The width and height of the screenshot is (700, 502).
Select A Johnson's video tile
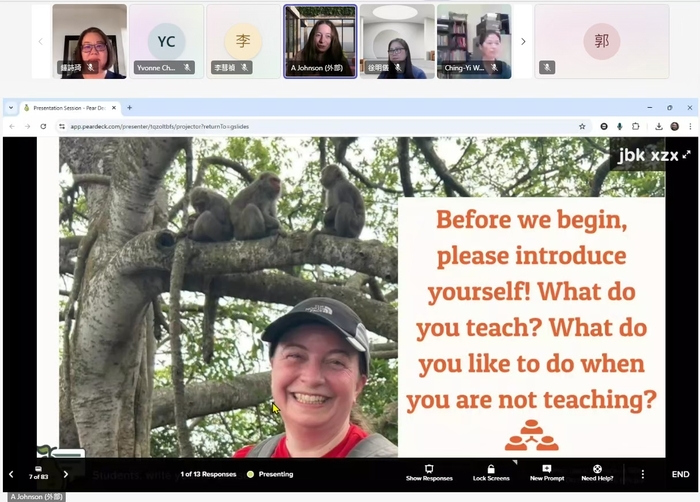[320, 42]
